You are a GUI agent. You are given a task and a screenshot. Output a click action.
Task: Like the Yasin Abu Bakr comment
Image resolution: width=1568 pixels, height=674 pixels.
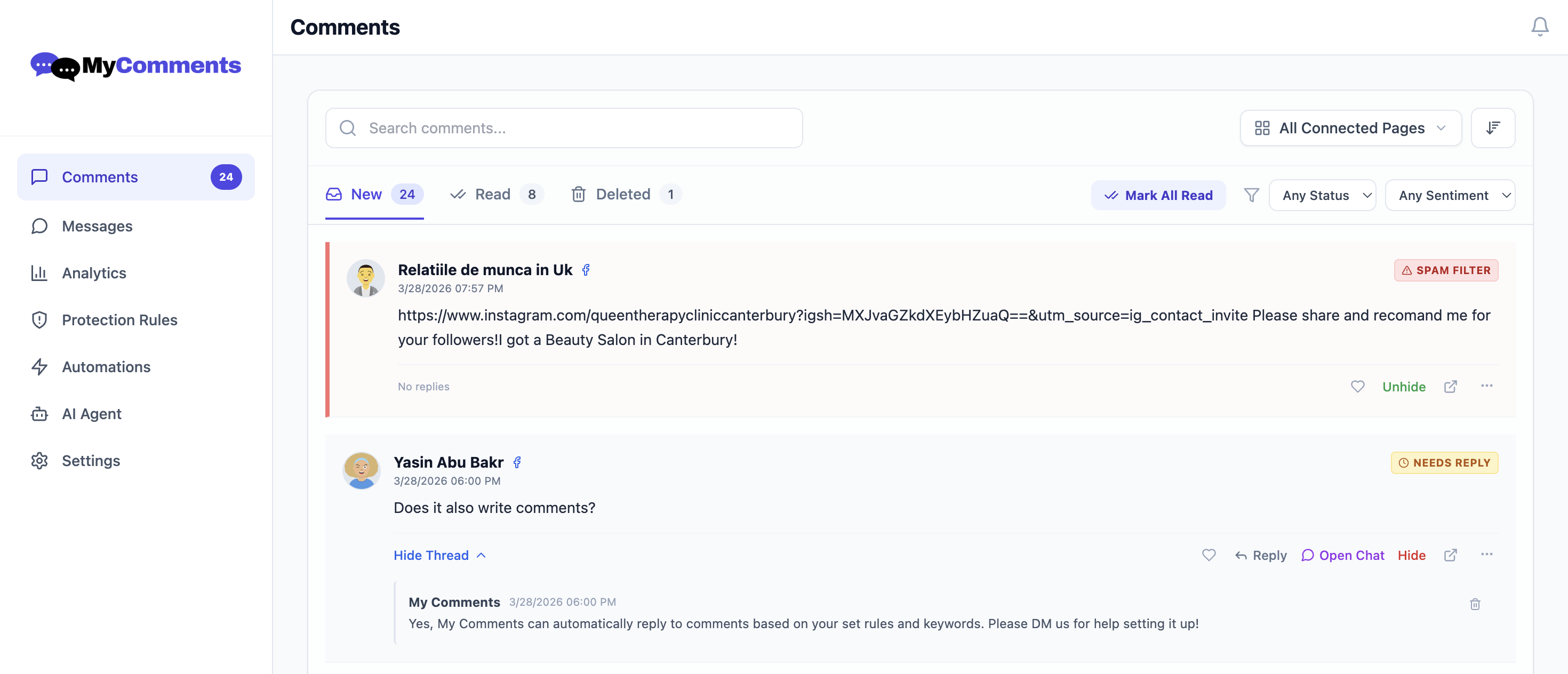(x=1208, y=555)
